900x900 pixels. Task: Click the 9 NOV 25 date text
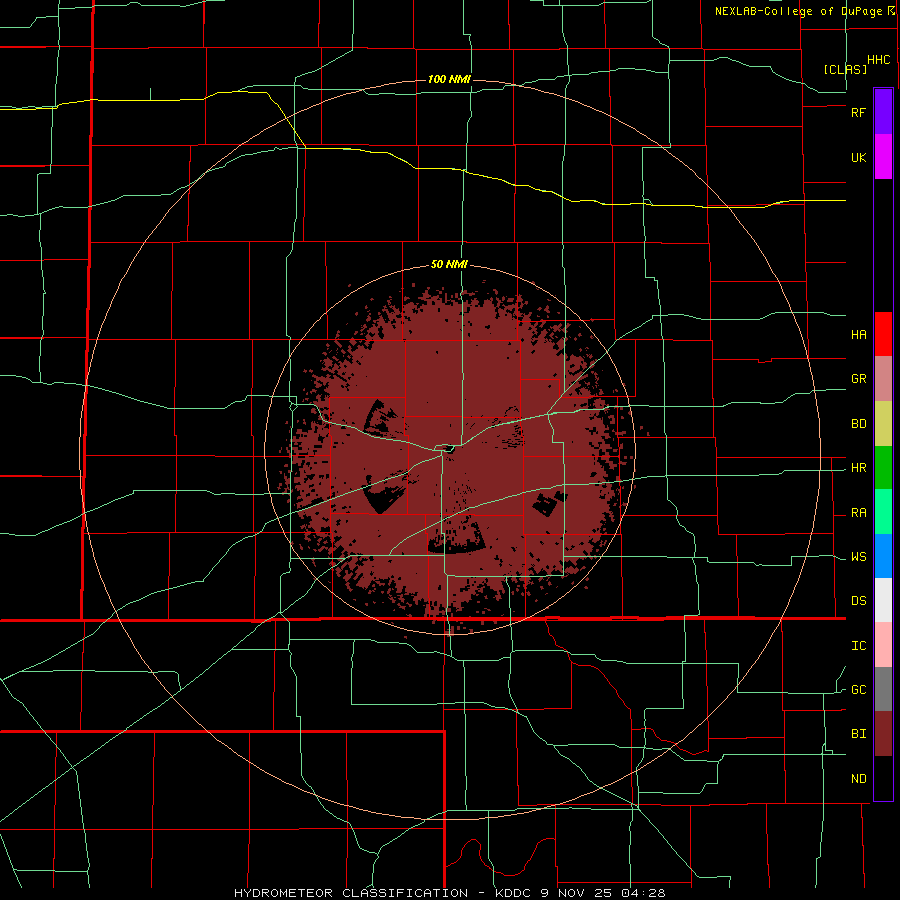pos(579,893)
